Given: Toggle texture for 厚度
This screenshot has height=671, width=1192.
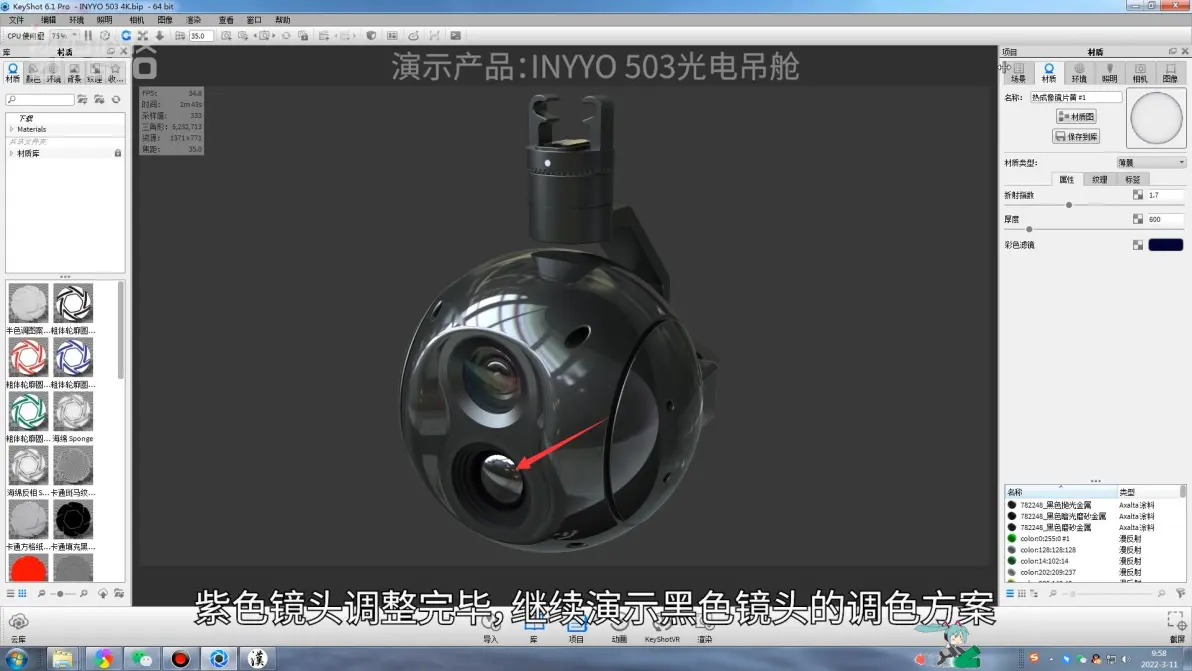Looking at the screenshot, I should (x=1138, y=219).
